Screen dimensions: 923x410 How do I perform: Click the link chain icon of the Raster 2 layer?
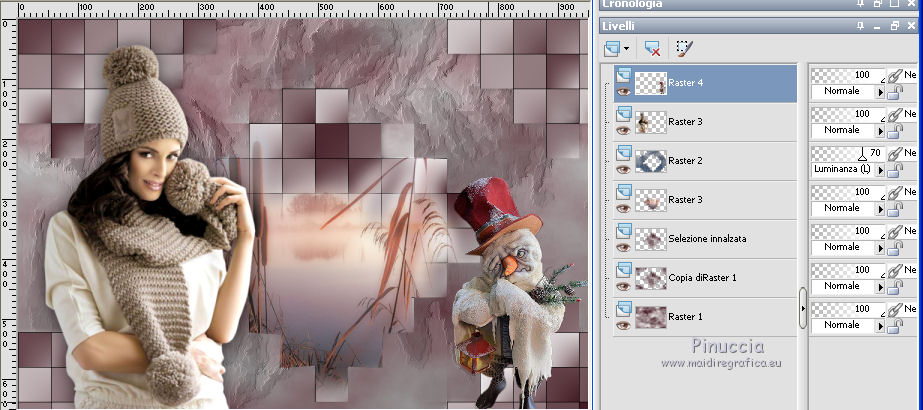coord(895,153)
